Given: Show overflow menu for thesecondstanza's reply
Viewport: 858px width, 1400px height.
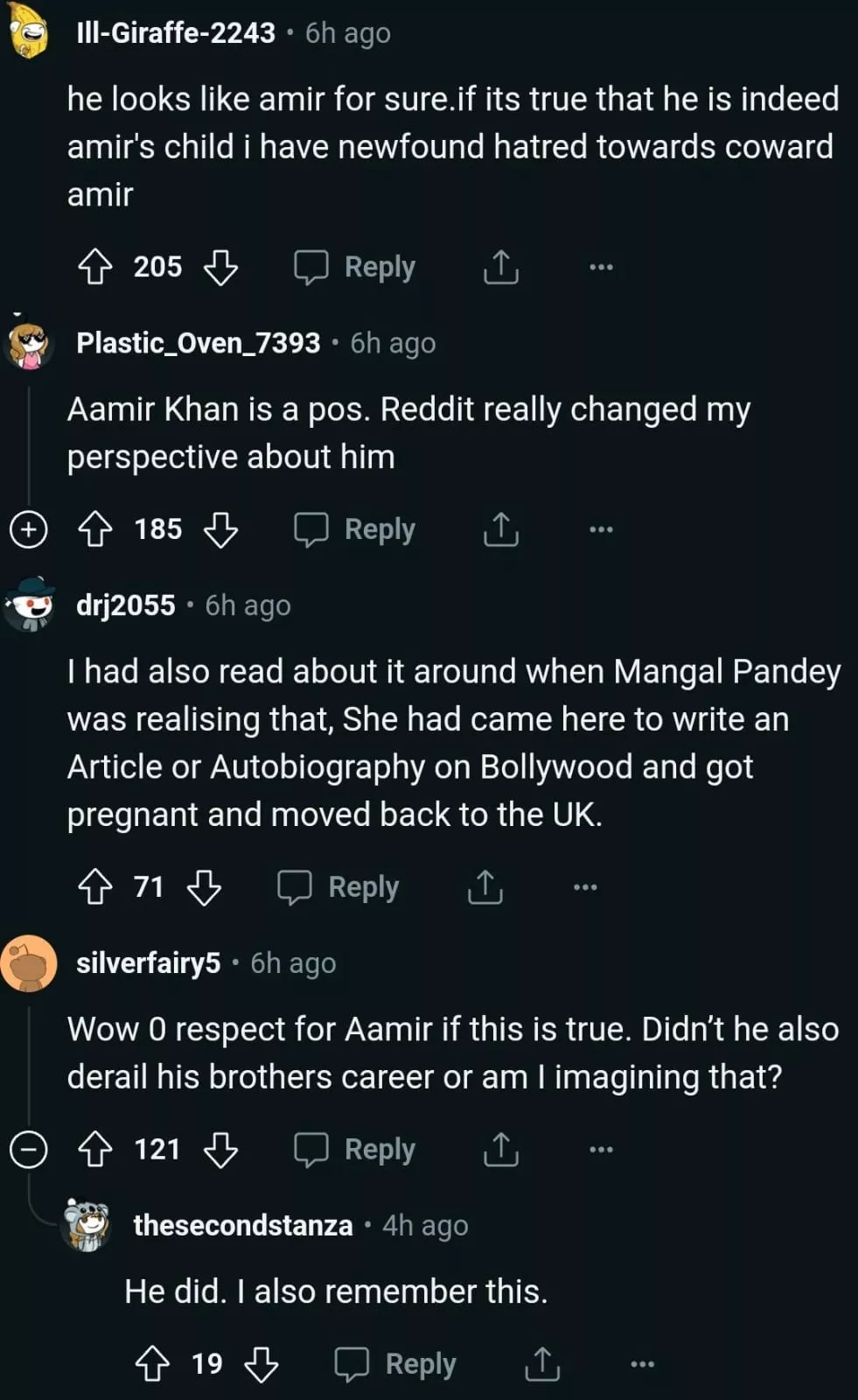Looking at the screenshot, I should click(642, 1363).
